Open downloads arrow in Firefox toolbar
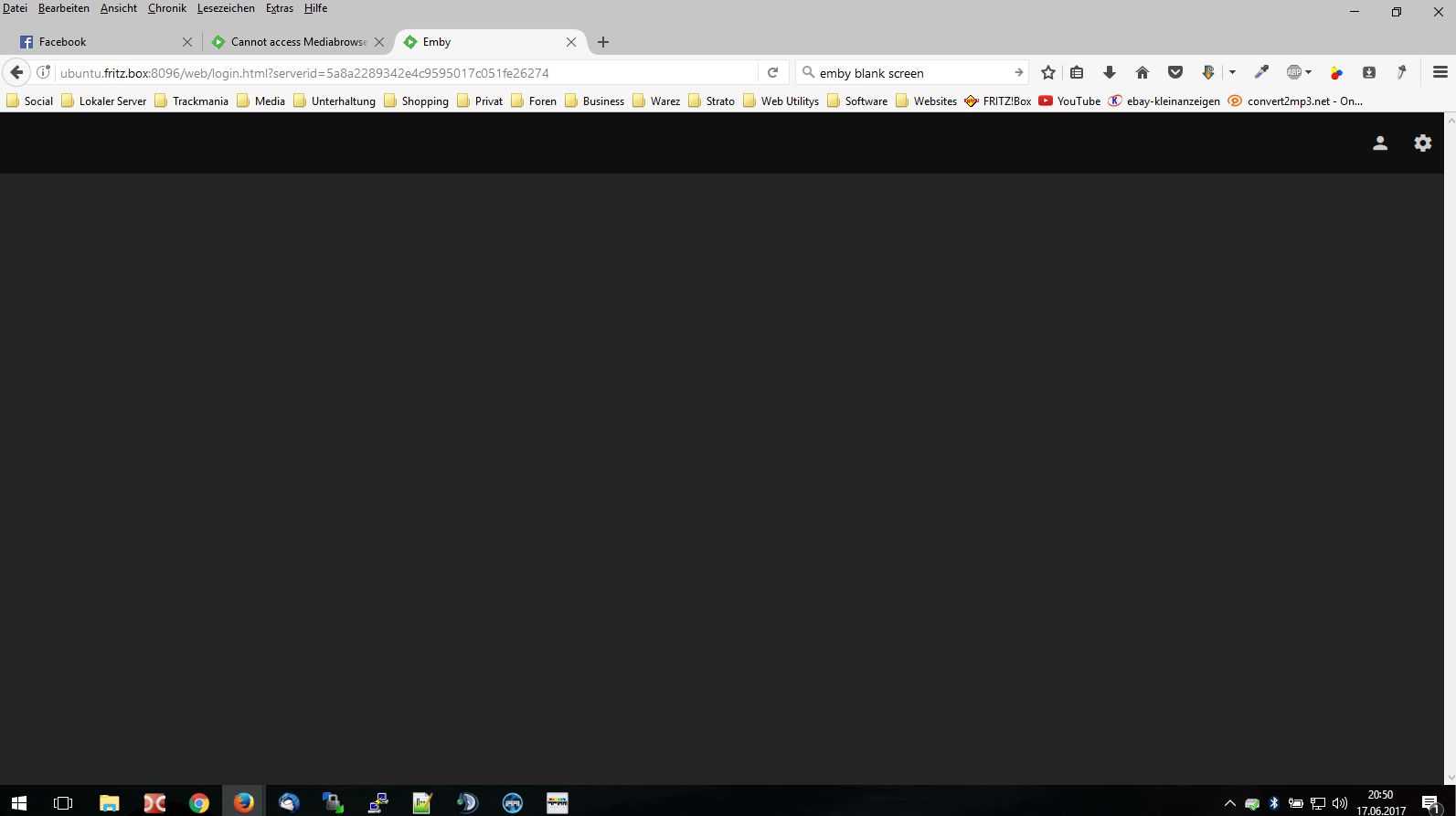This screenshot has width=1456, height=816. [1110, 72]
